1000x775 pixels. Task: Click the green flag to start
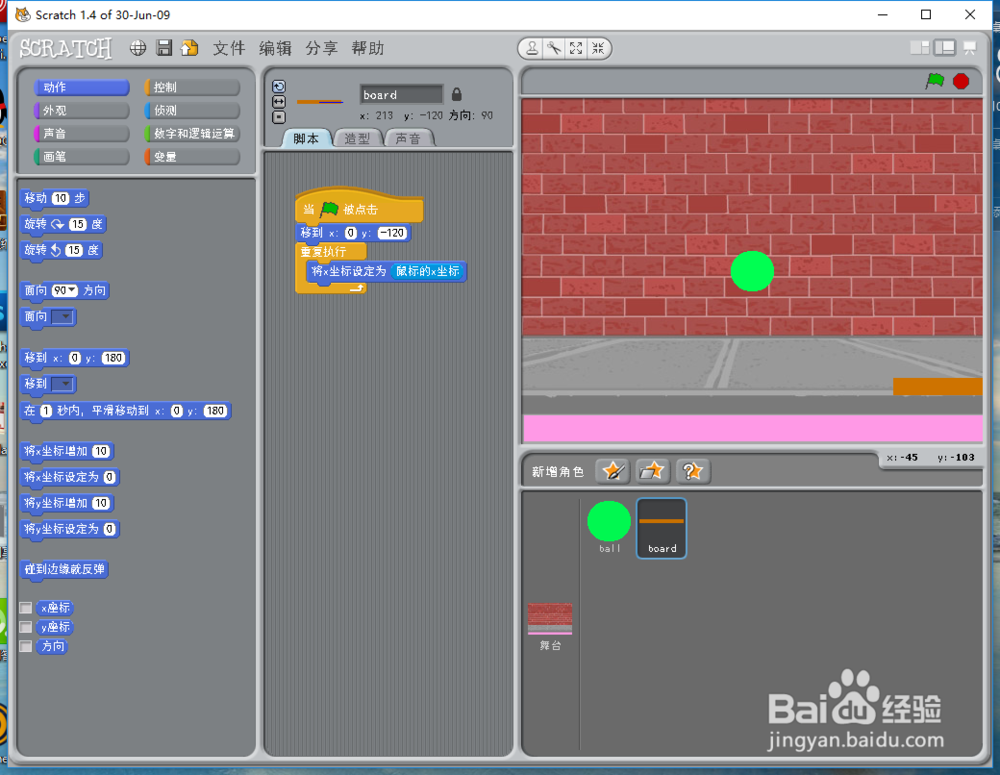935,81
